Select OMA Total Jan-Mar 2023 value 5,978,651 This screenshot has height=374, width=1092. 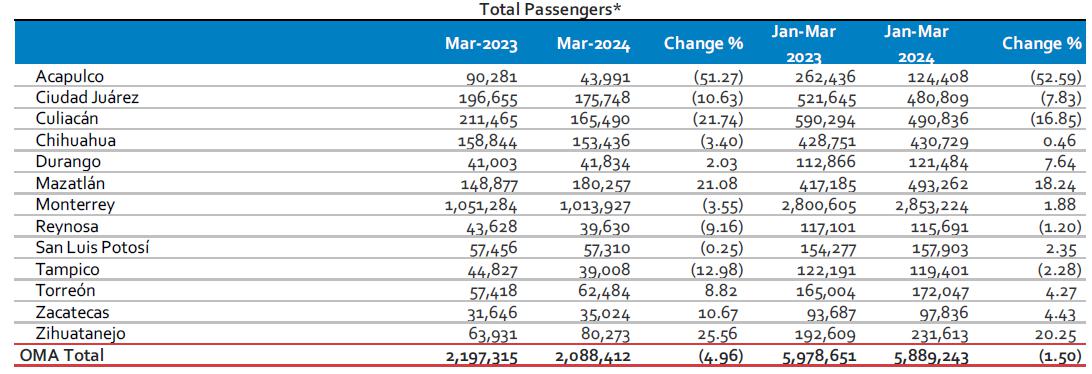817,356
